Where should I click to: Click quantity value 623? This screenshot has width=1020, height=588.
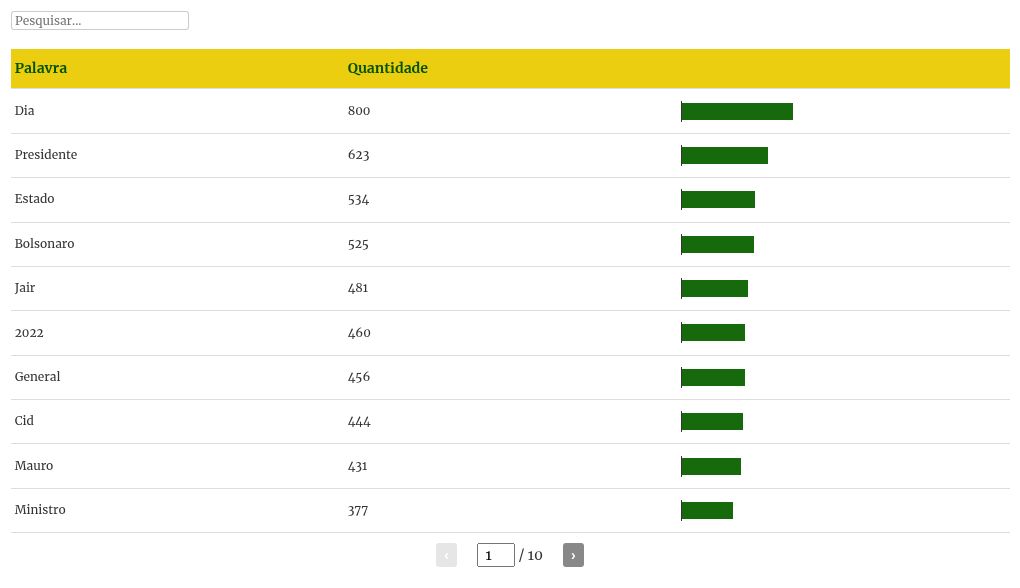359,155
